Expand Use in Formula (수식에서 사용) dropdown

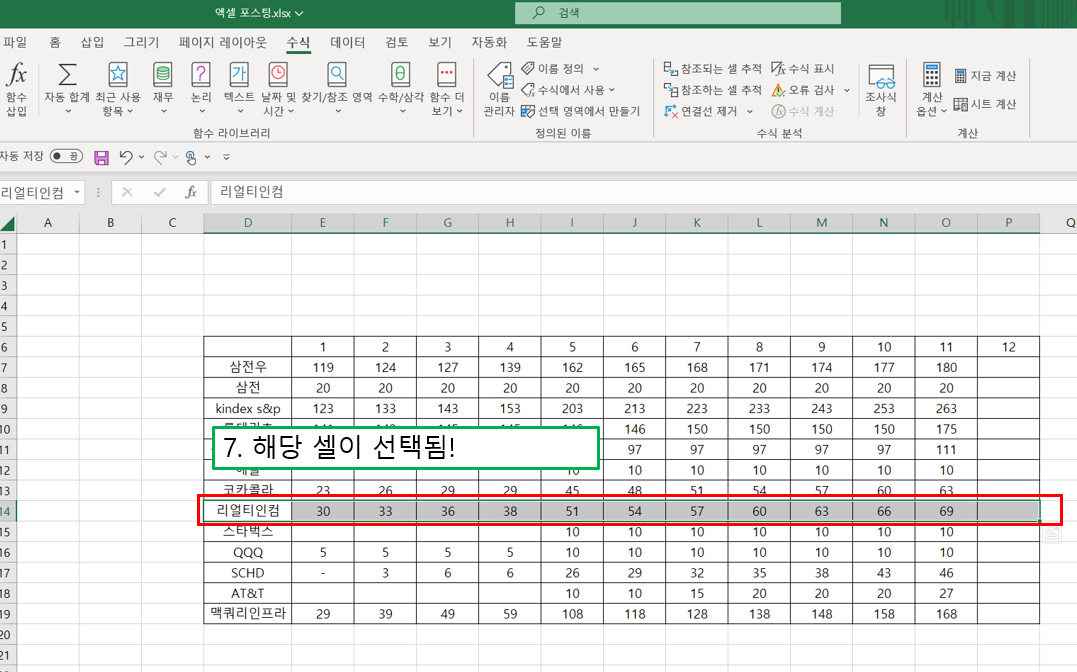(611, 89)
